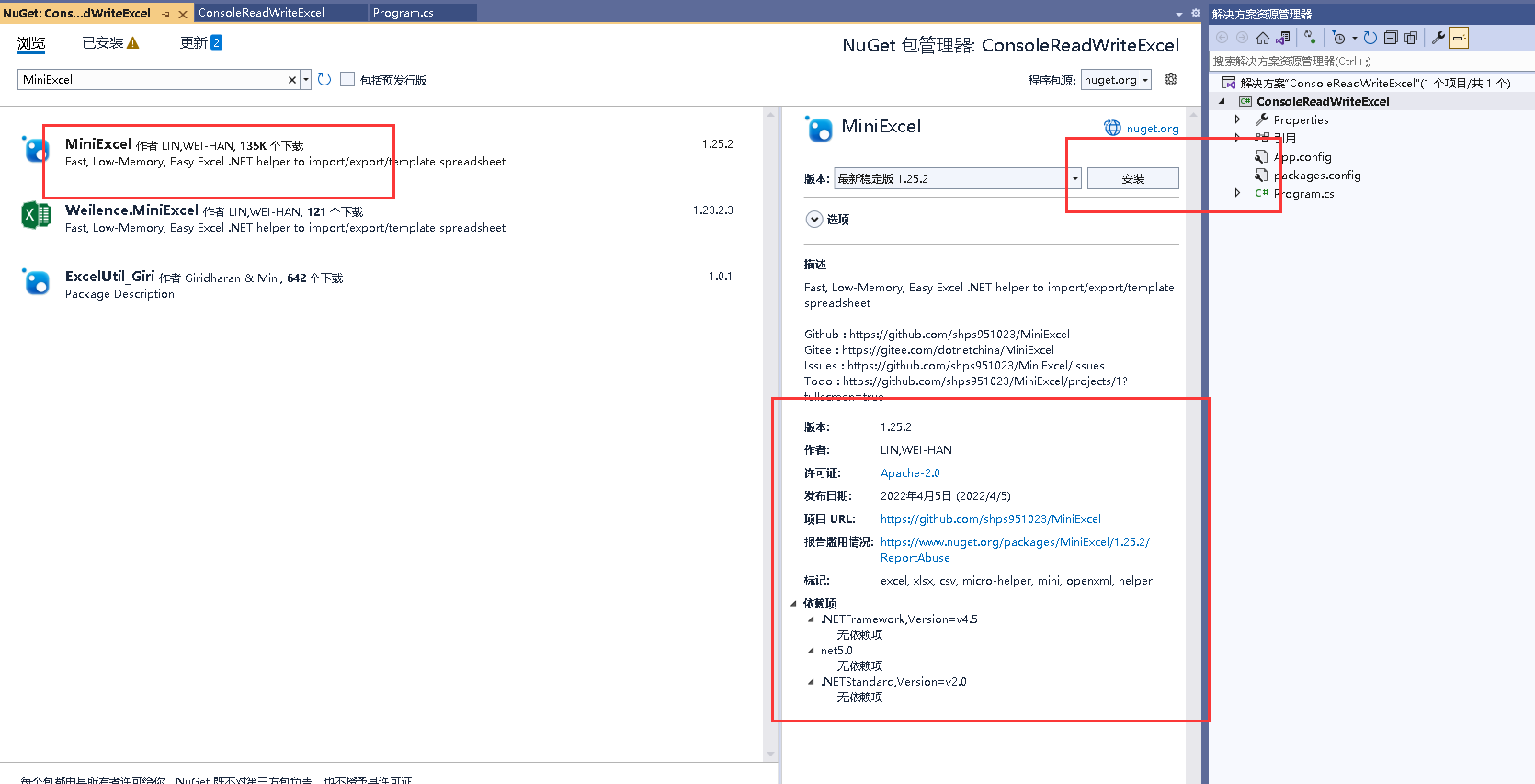This screenshot has width=1535, height=784.
Task: Open the pending changes filter dropdown arrow
Action: tap(1354, 38)
